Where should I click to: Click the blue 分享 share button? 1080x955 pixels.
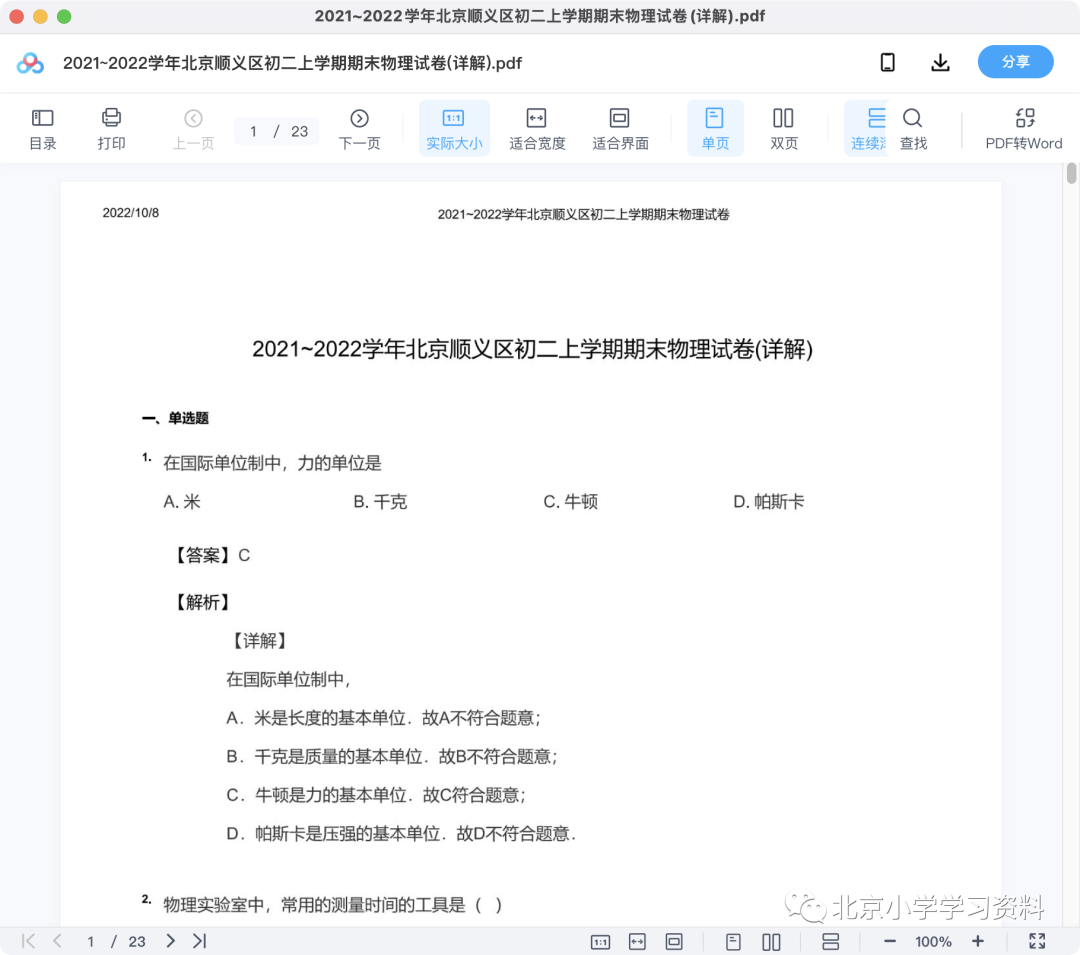click(x=1015, y=62)
